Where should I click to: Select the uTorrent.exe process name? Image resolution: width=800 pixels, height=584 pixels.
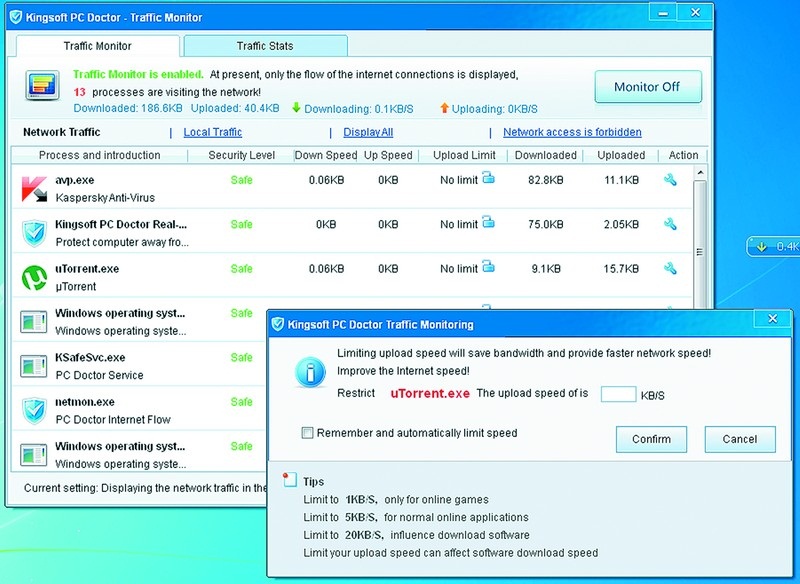tap(87, 269)
